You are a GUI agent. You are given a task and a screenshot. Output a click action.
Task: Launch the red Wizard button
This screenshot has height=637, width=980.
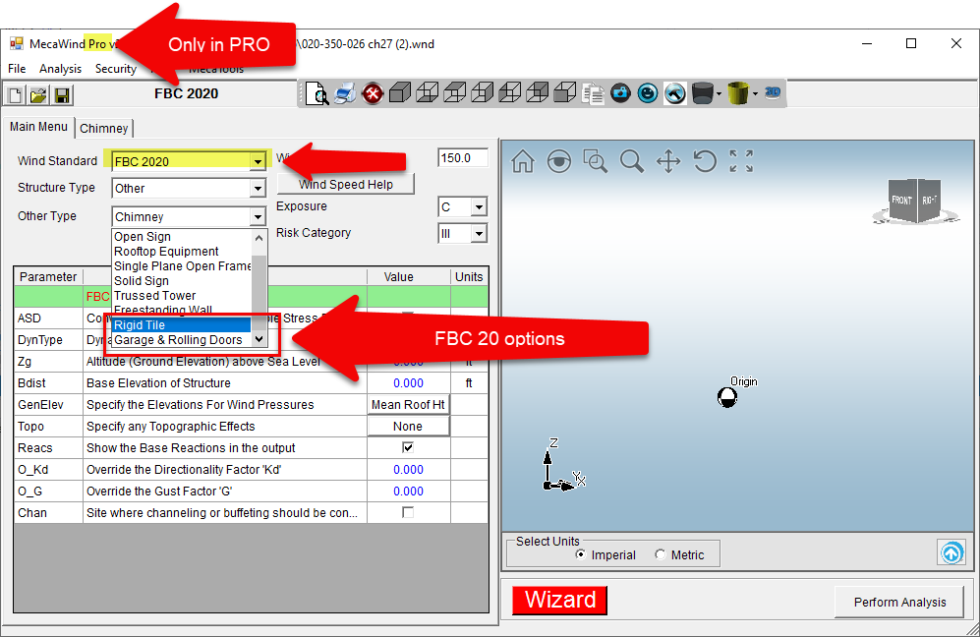coord(559,600)
